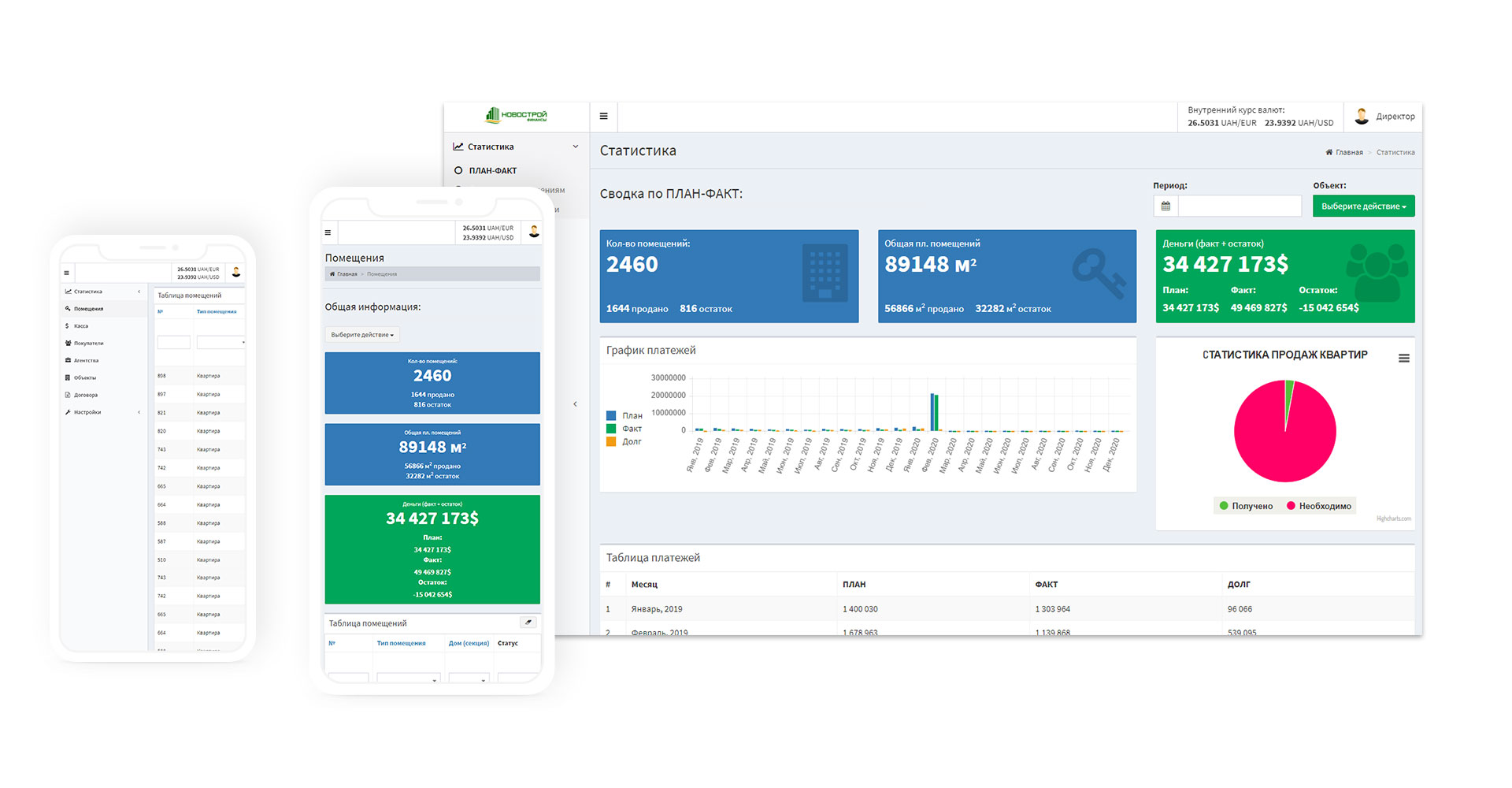Tap user avatar on small left phone
1512x788 pixels.
[x=235, y=272]
